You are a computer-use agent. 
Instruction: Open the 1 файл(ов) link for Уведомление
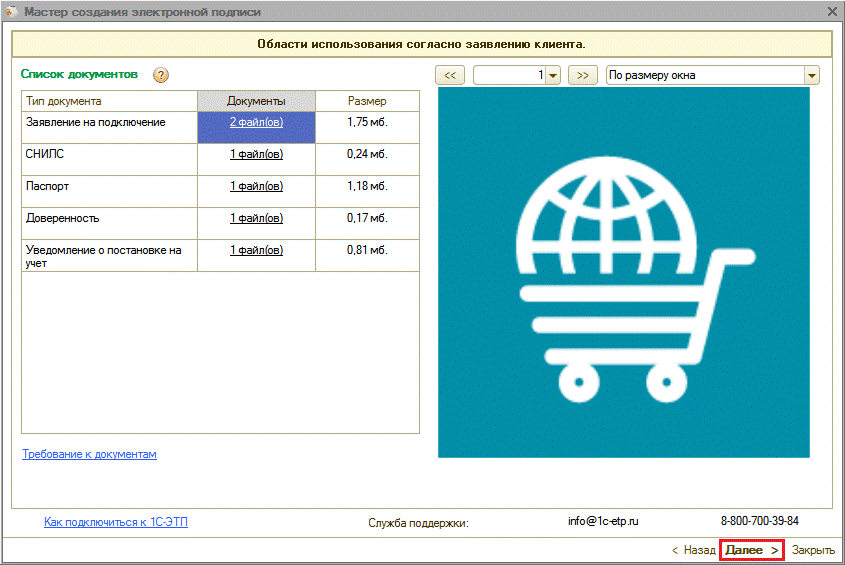click(257, 250)
